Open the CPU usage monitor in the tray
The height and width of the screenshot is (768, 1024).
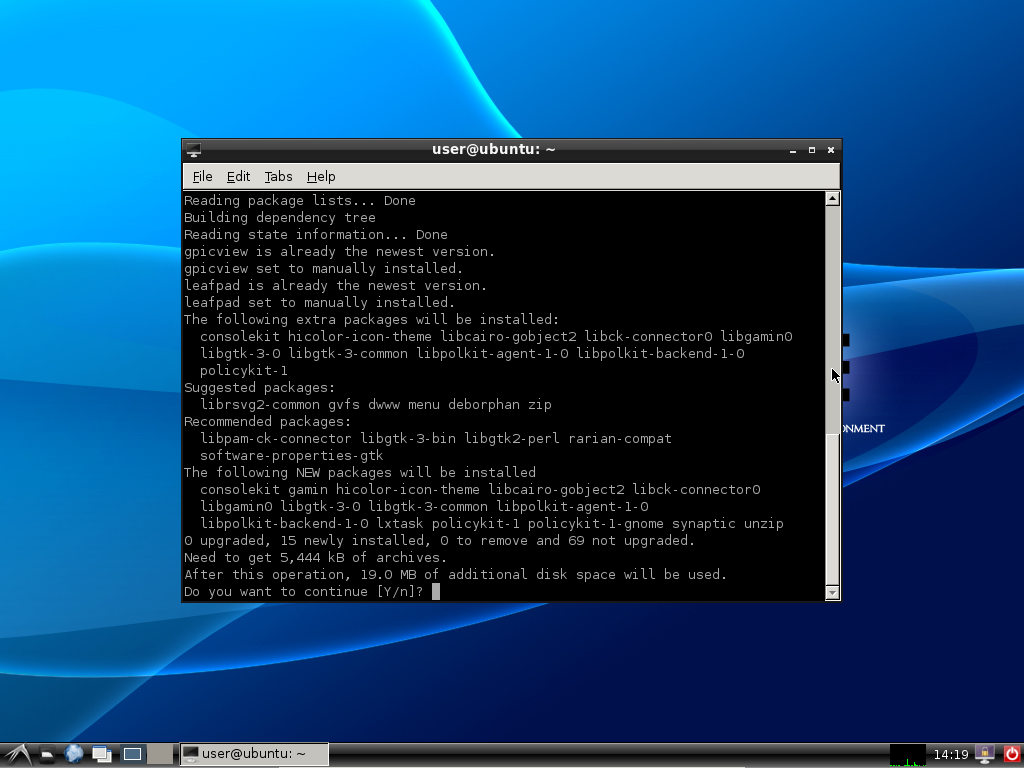908,754
